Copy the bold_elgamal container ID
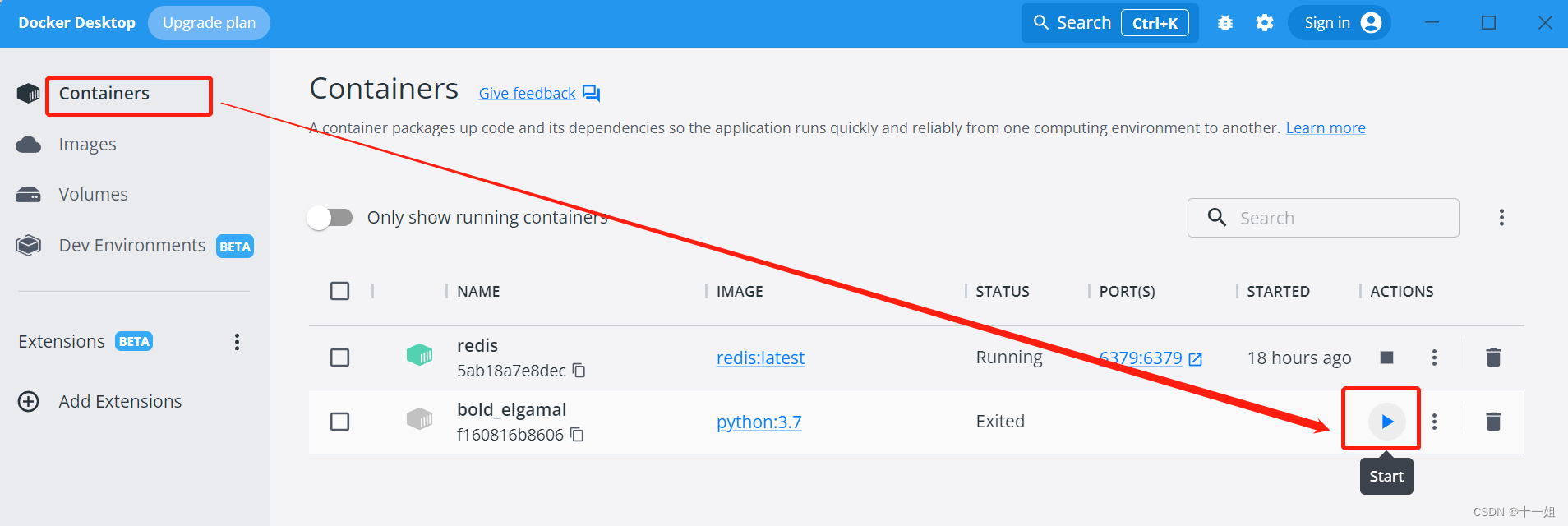Screen dimensions: 1568x526 coord(577,435)
